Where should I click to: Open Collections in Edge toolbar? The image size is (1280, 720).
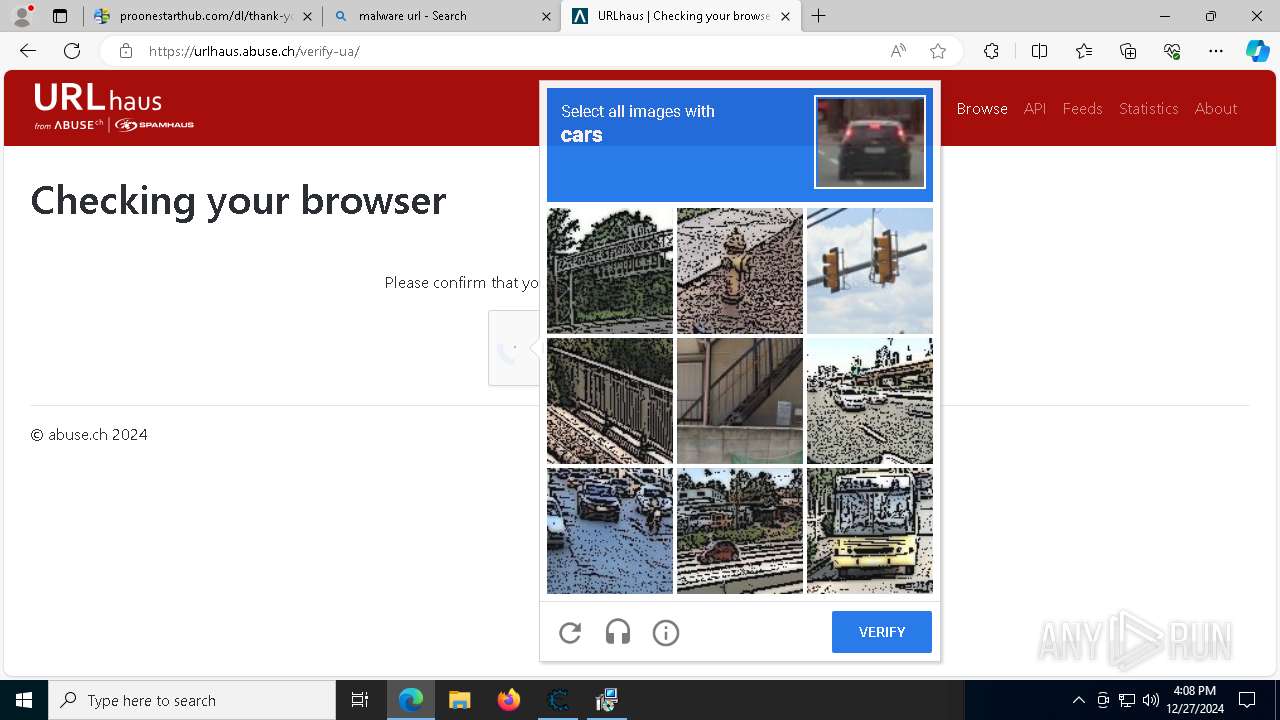[1128, 51]
